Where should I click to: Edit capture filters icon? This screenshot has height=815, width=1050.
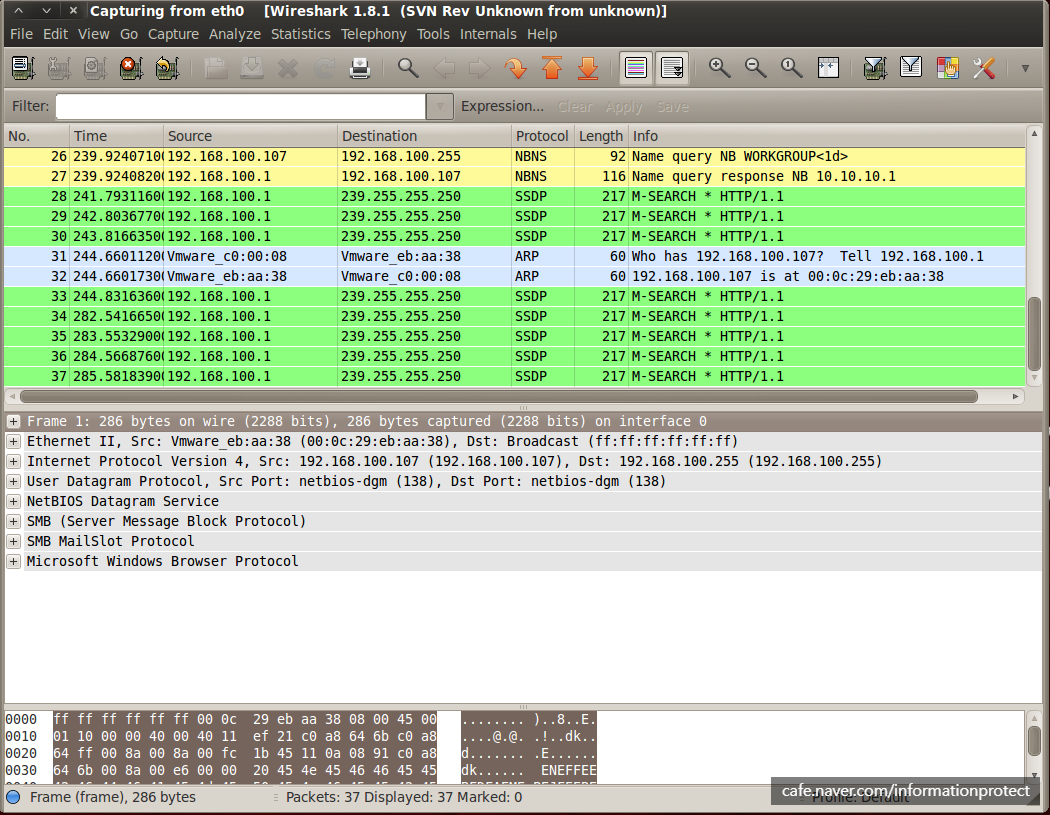pos(875,68)
